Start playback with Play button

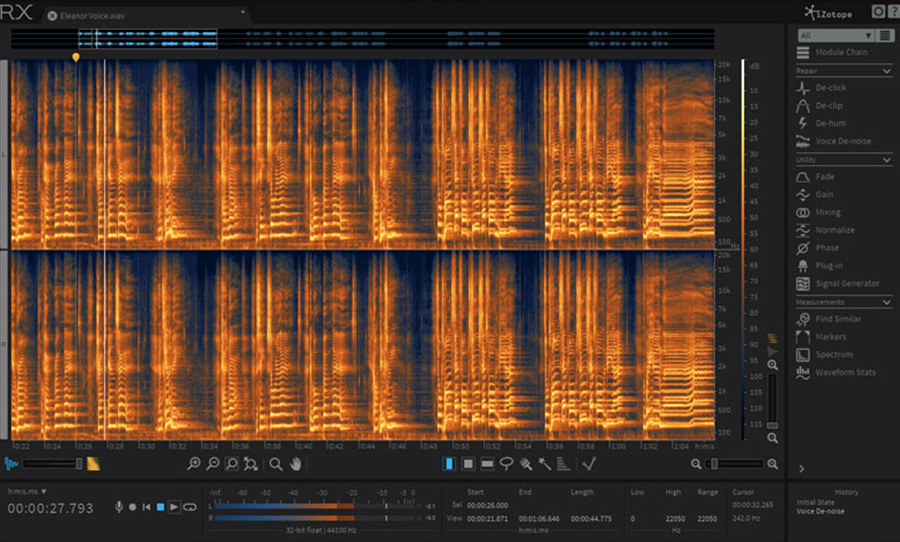coord(174,507)
